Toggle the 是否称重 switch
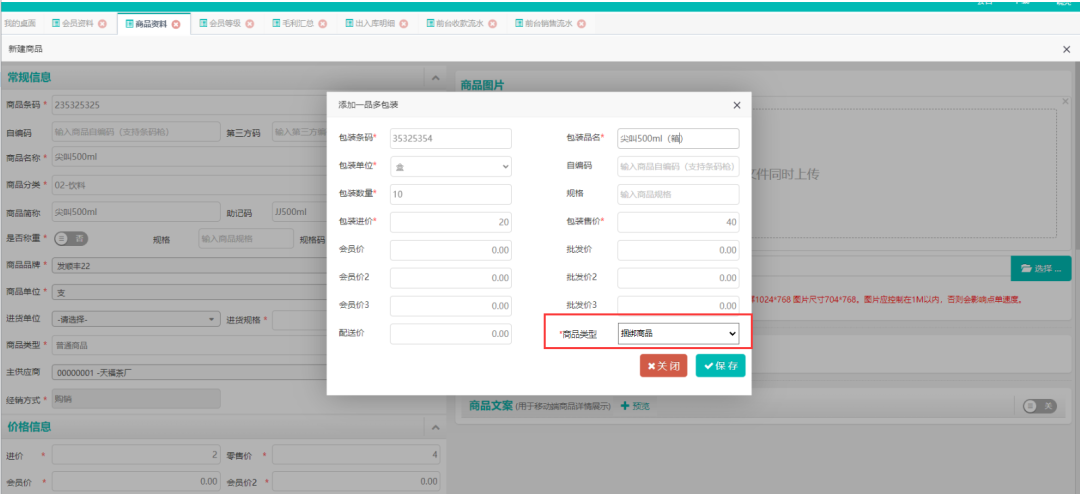1080x494 pixels. click(70, 238)
